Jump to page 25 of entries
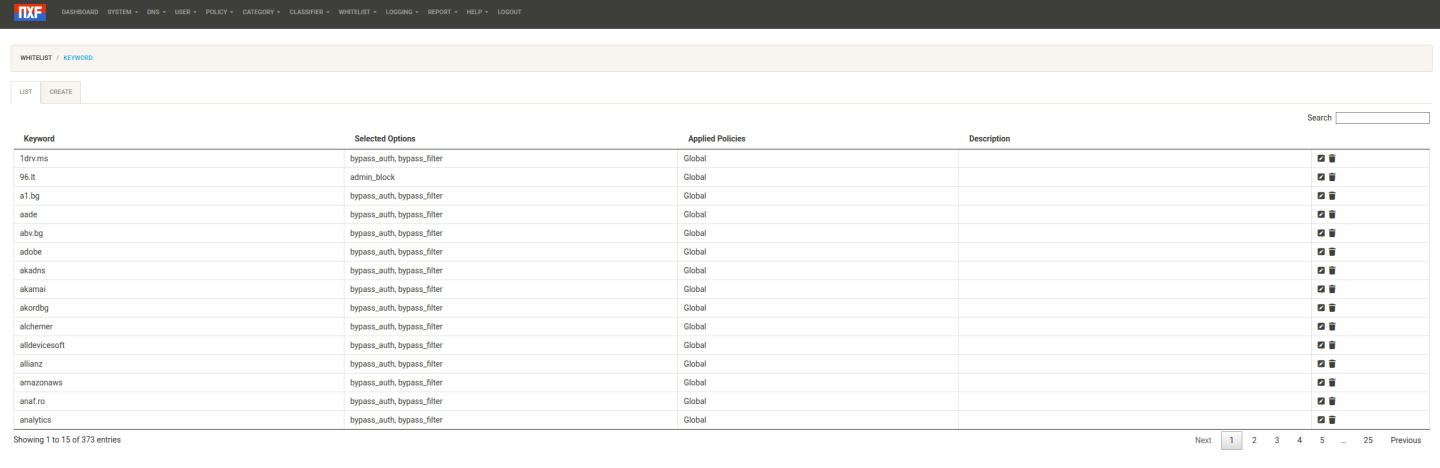The height and width of the screenshot is (468, 1440). click(x=1368, y=440)
